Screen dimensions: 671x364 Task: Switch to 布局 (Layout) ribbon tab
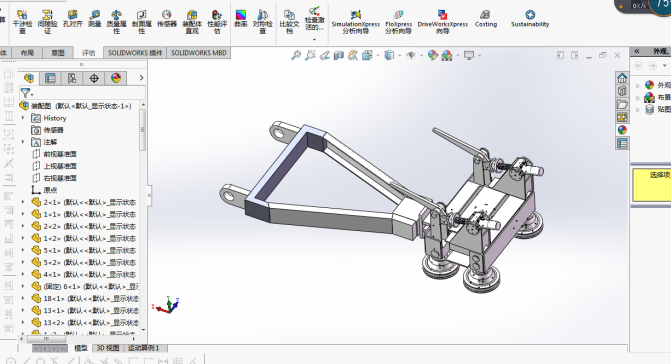[x=27, y=53]
